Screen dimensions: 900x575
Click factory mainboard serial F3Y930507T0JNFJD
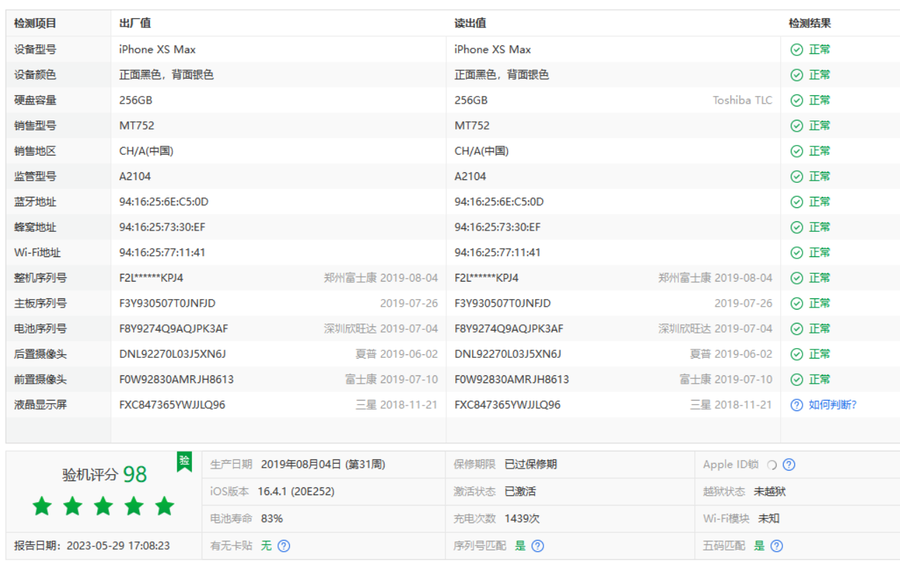(x=167, y=304)
